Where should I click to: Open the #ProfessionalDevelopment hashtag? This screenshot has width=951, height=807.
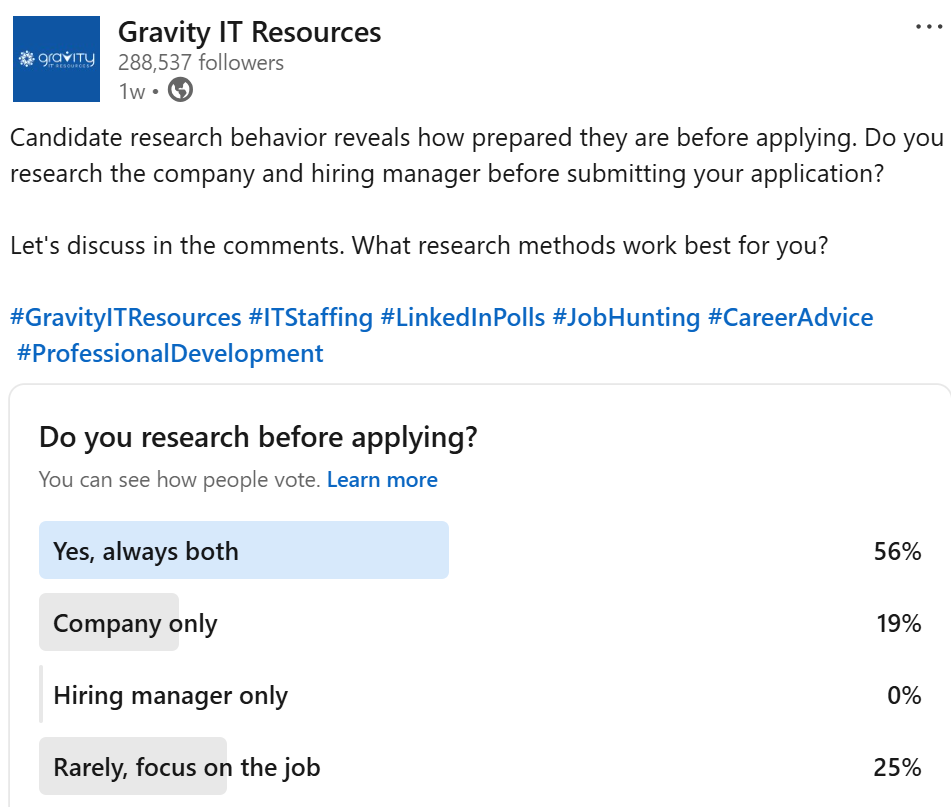click(170, 353)
